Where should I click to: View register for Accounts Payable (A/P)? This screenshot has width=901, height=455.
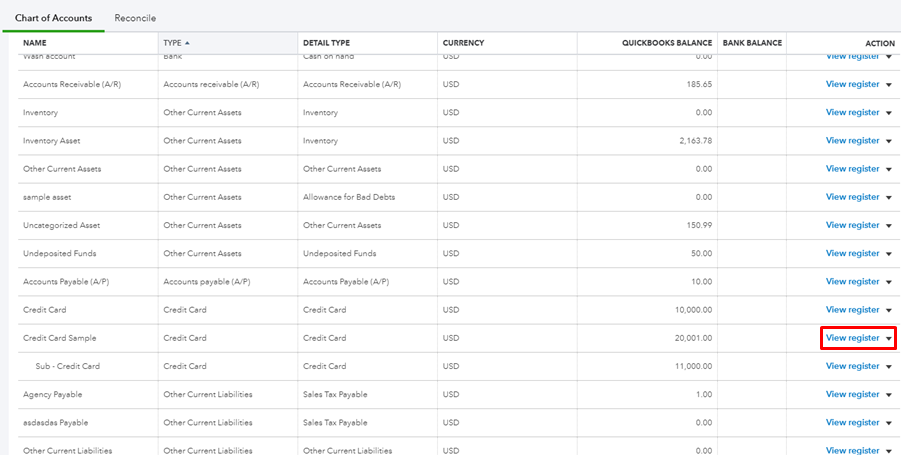(852, 282)
